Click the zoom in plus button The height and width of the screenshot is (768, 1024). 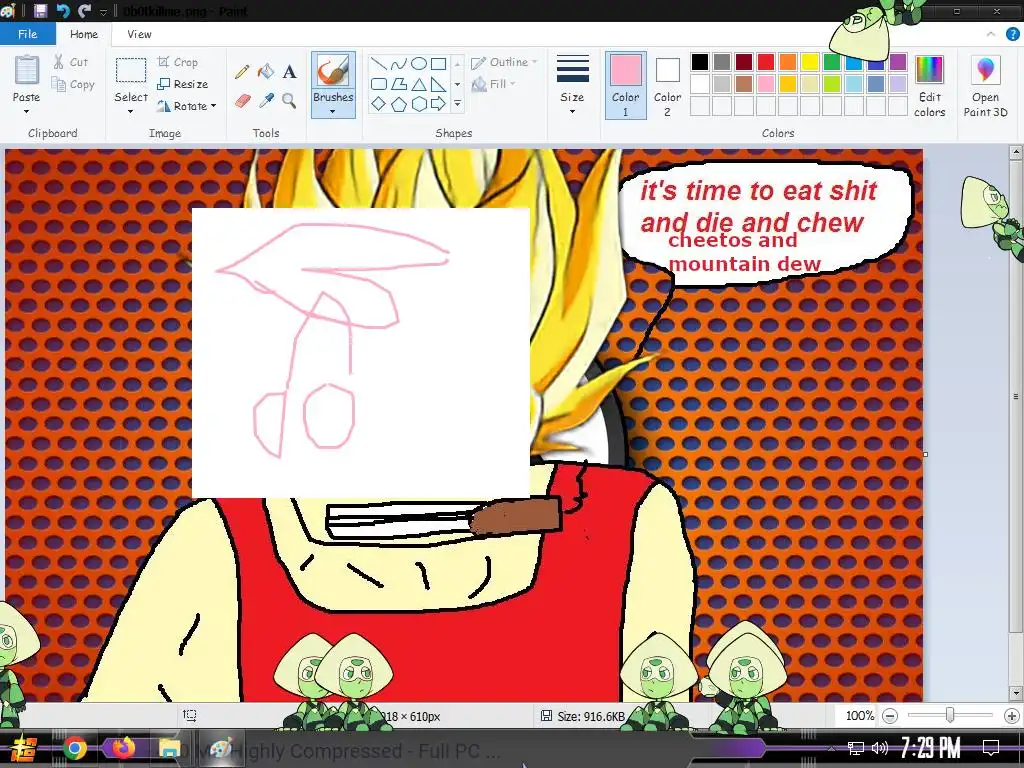1011,716
